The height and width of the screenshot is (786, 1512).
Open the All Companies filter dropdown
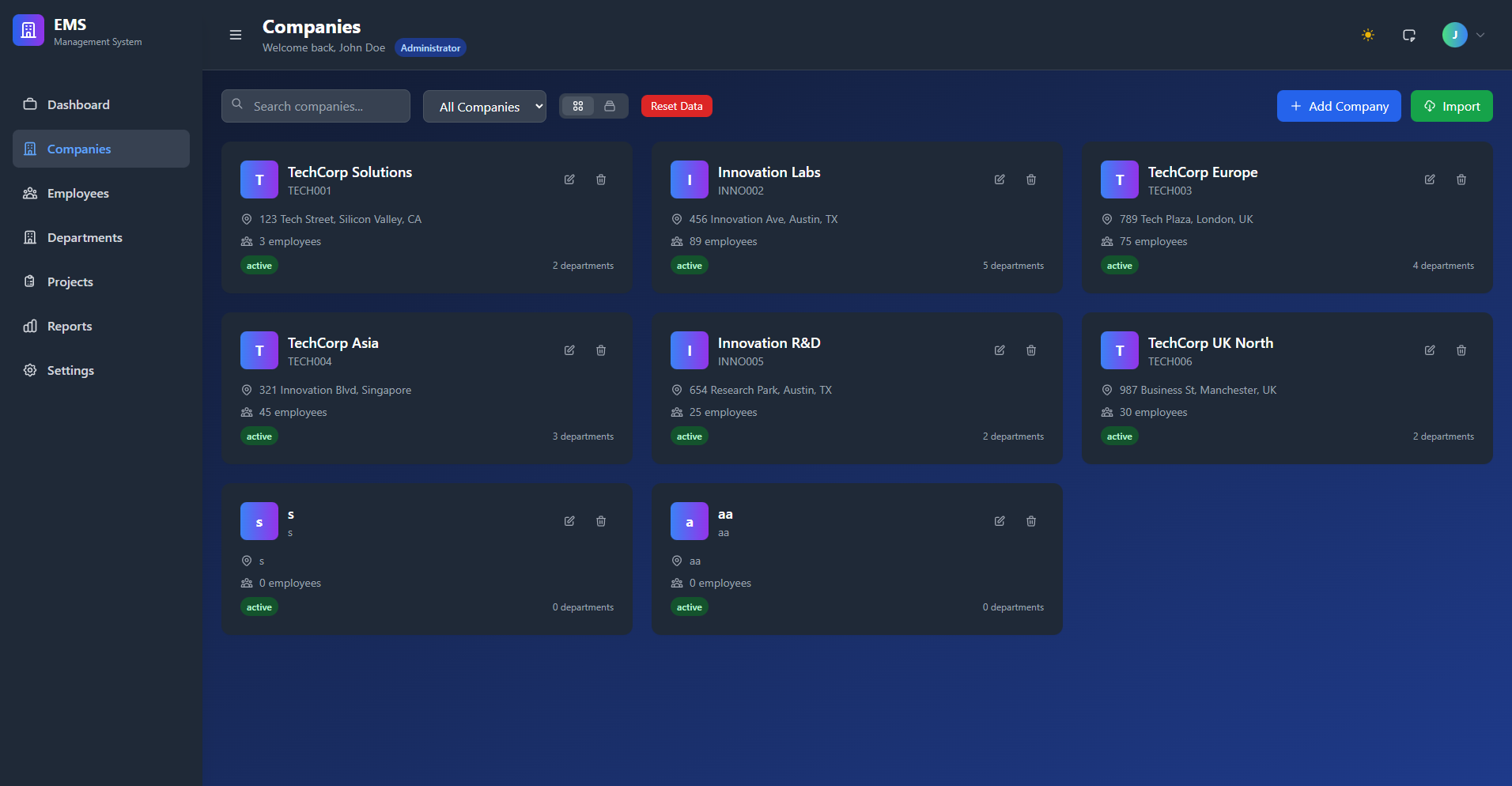[x=484, y=106]
